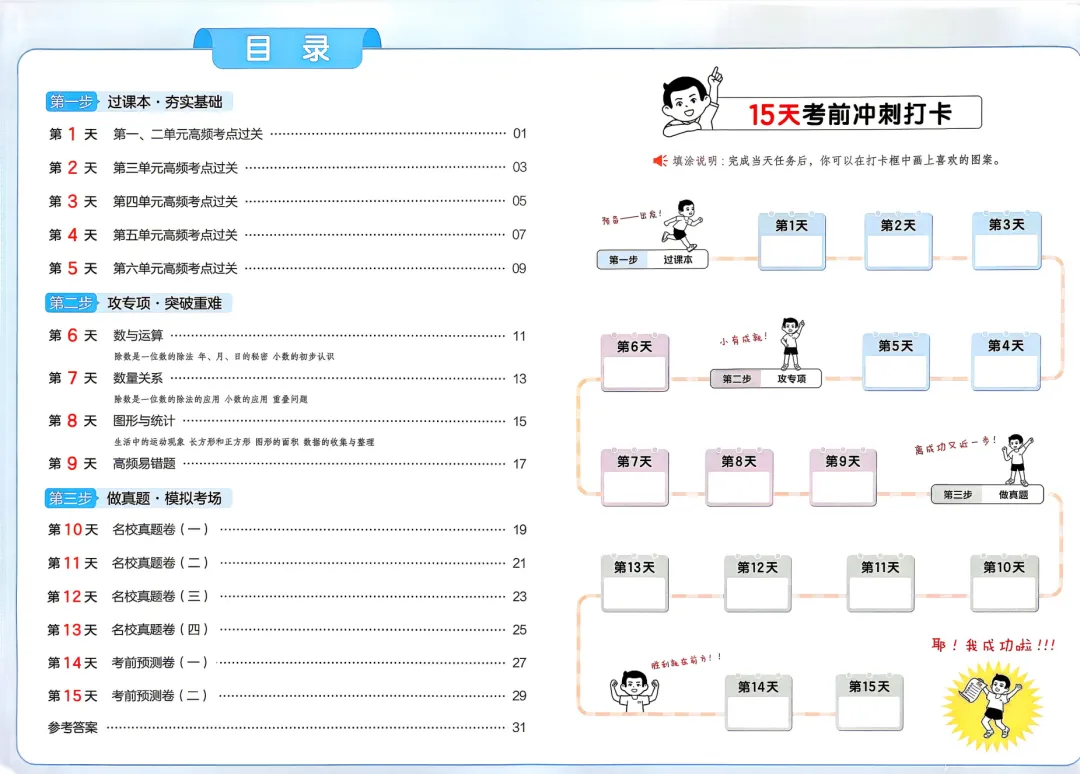The image size is (1080, 774).
Task: Open the 第五单元高频考点过关 entry
Action: pyautogui.click(x=287, y=235)
